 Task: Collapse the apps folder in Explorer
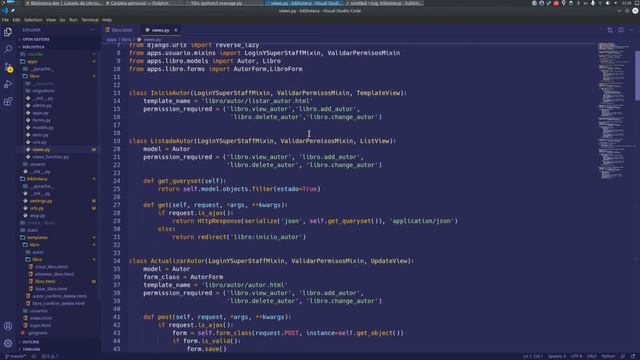32,62
